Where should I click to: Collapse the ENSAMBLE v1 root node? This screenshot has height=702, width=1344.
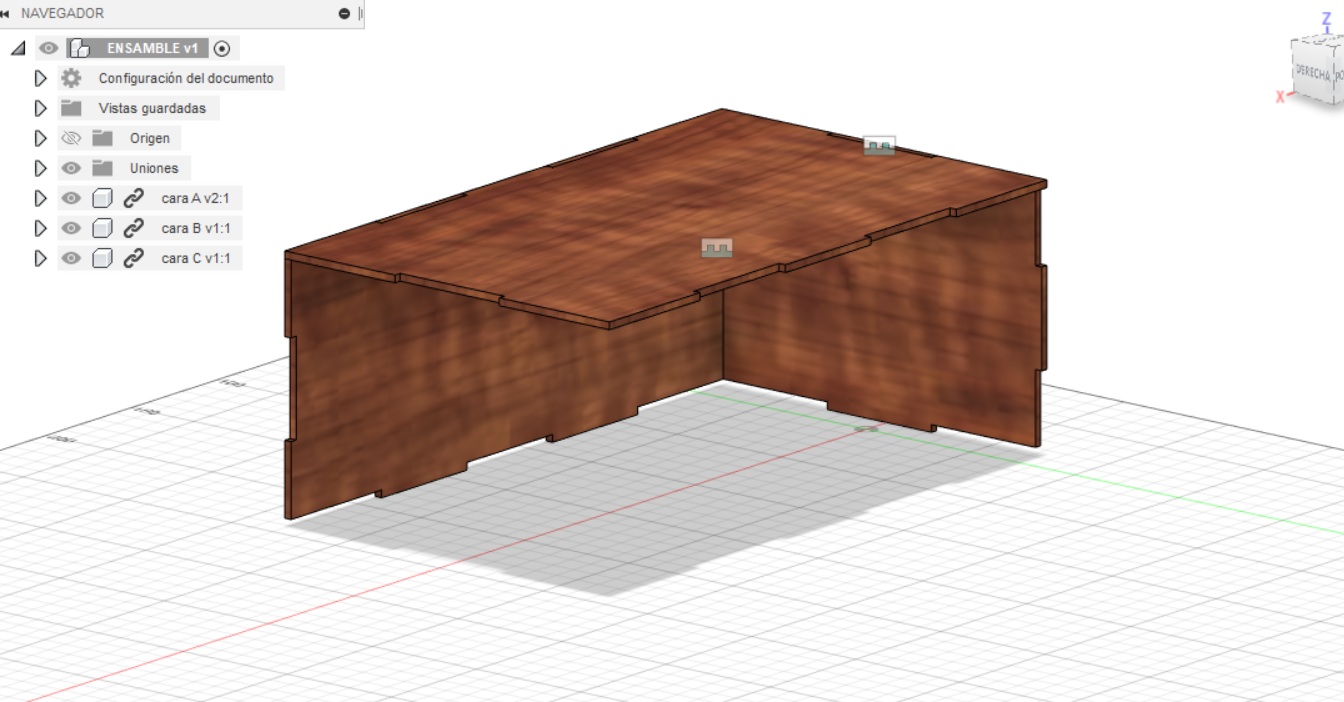pyautogui.click(x=18, y=48)
